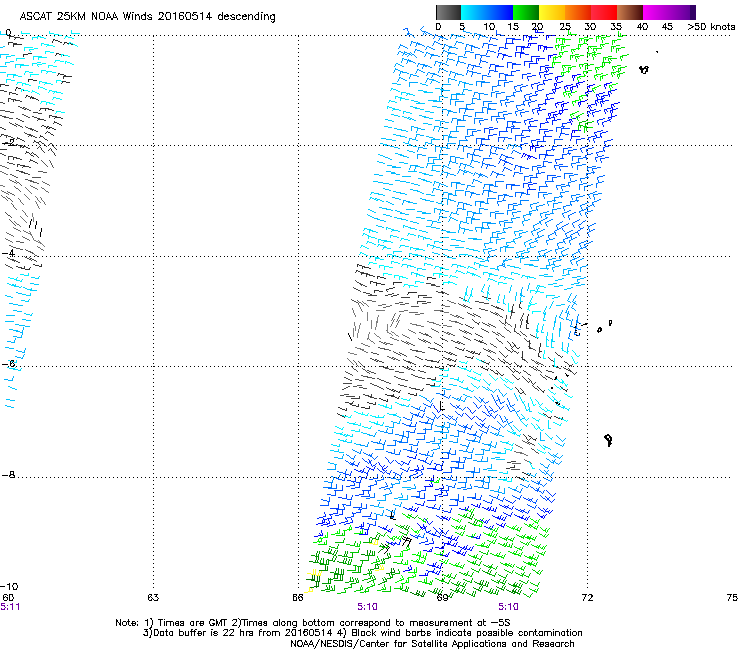Click the longitude label '69'
The height and width of the screenshot is (650, 740).
442,598
